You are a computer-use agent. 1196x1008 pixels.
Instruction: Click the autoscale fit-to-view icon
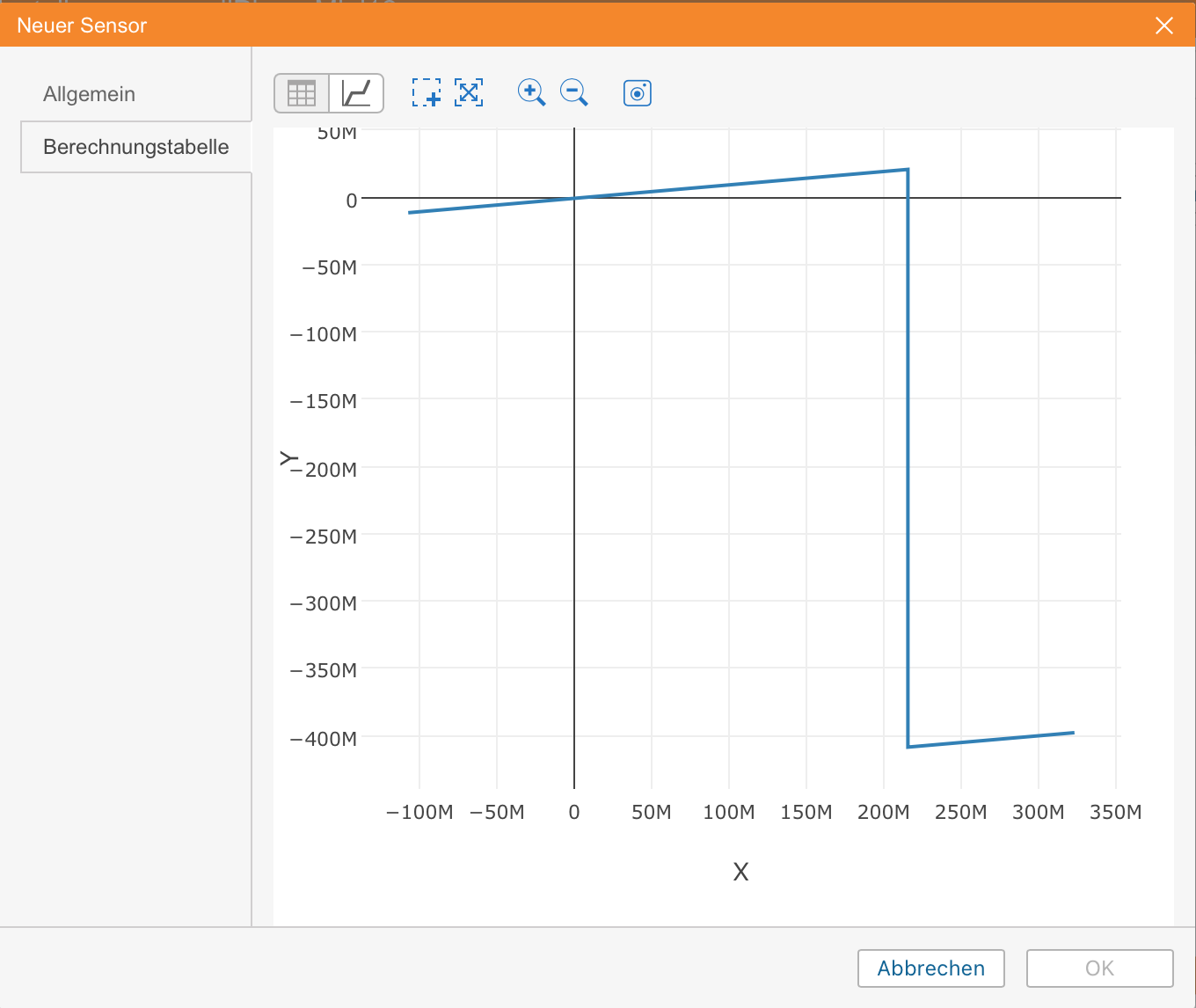[469, 92]
